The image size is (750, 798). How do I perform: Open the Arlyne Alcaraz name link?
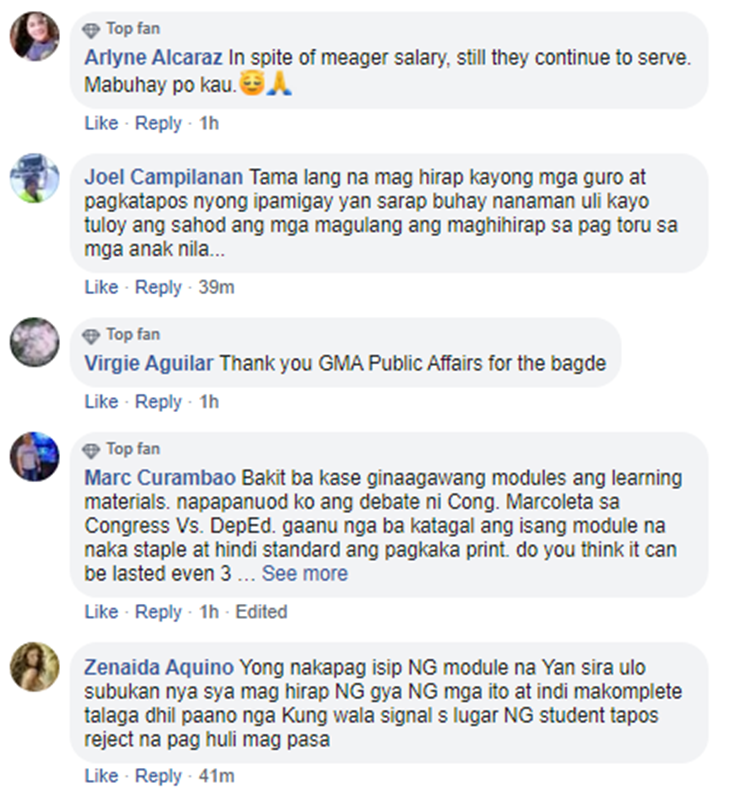(x=153, y=58)
